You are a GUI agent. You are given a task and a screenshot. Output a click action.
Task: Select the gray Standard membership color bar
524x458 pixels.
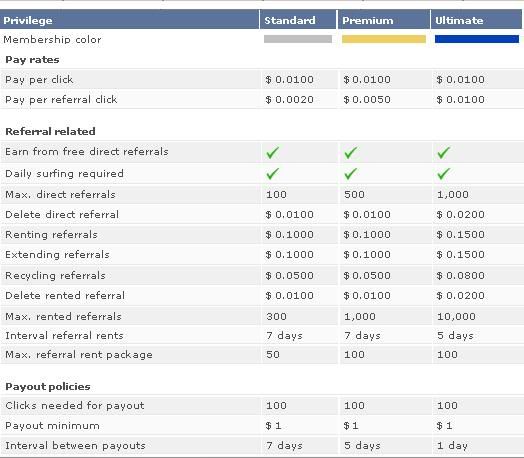(298, 39)
